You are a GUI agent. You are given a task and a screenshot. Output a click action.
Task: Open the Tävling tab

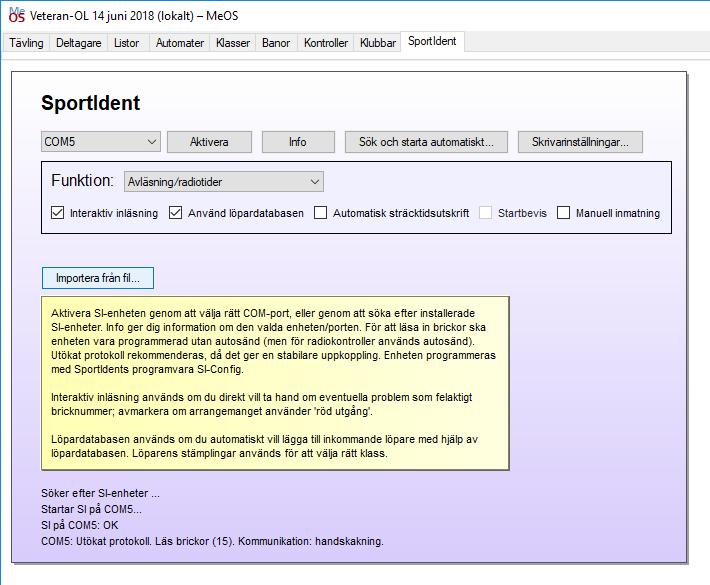pos(26,43)
